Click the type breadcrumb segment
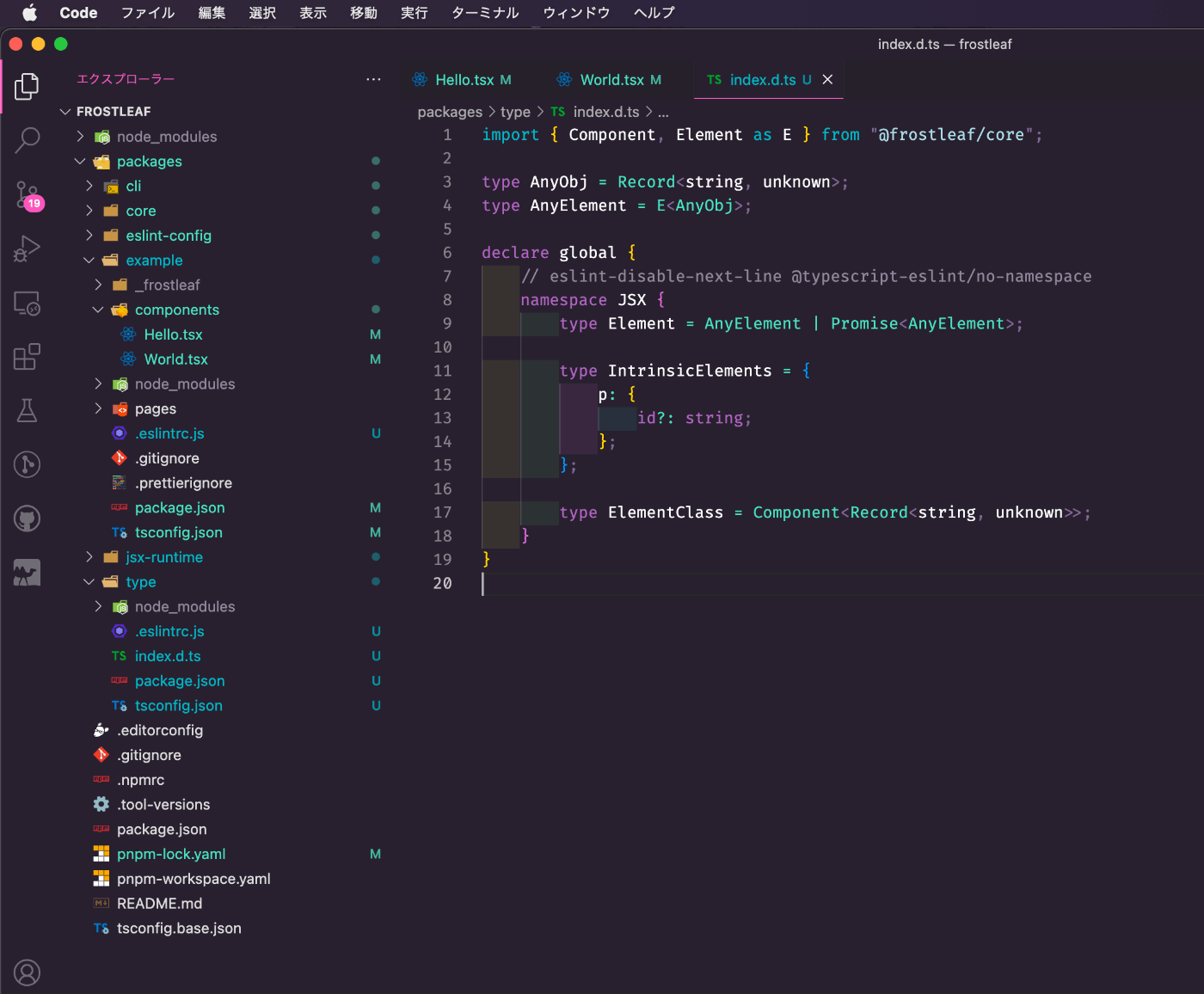The width and height of the screenshot is (1204, 994). click(515, 112)
